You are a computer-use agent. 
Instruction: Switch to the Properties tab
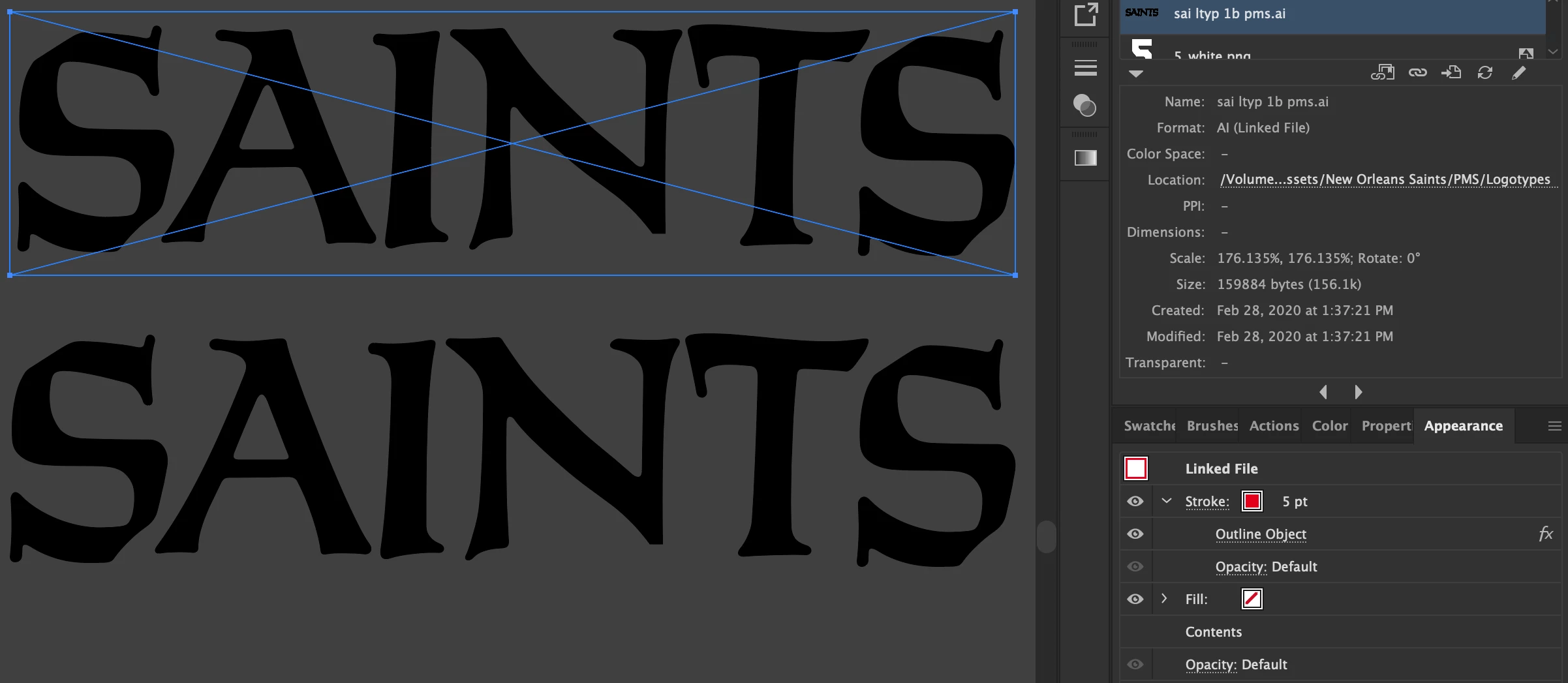coord(1387,426)
